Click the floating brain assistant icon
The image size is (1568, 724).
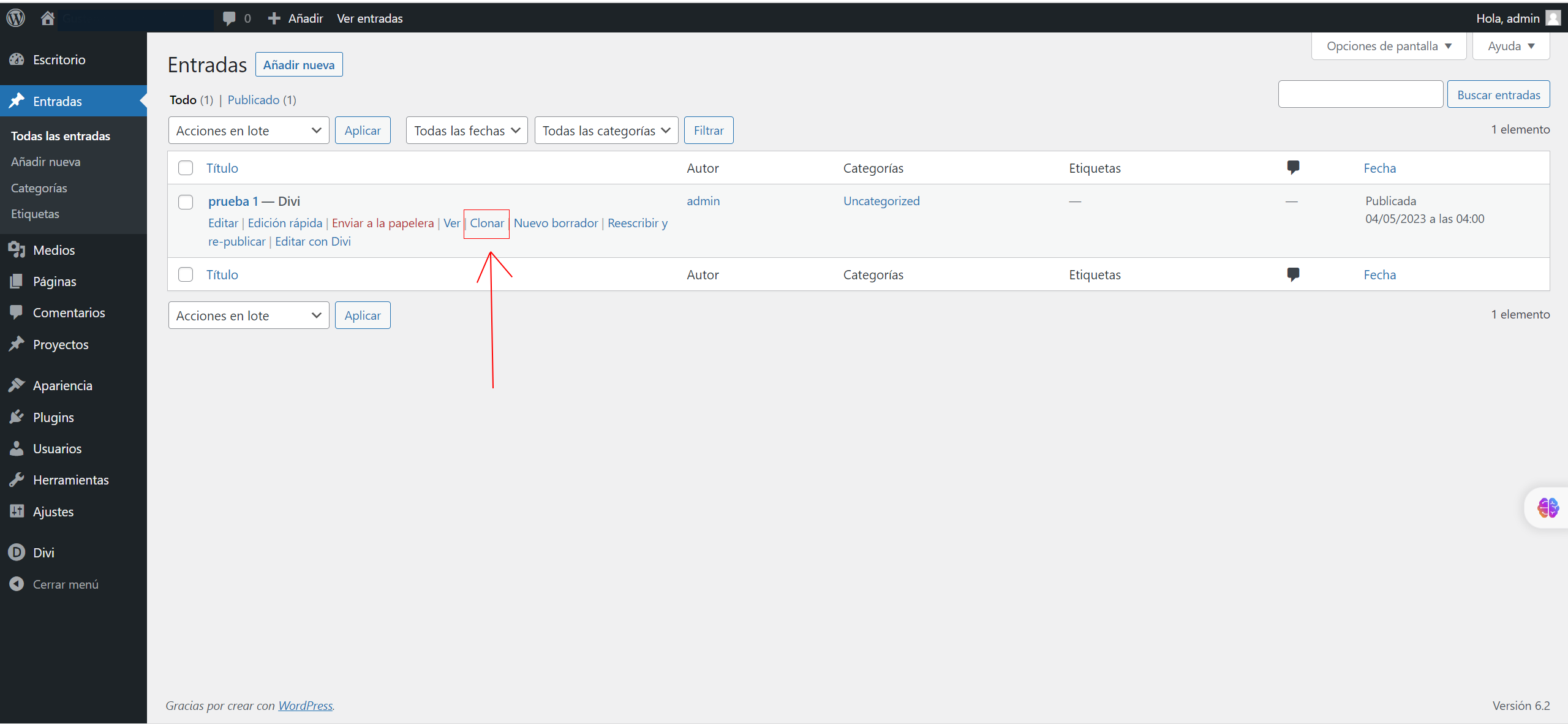pos(1548,508)
